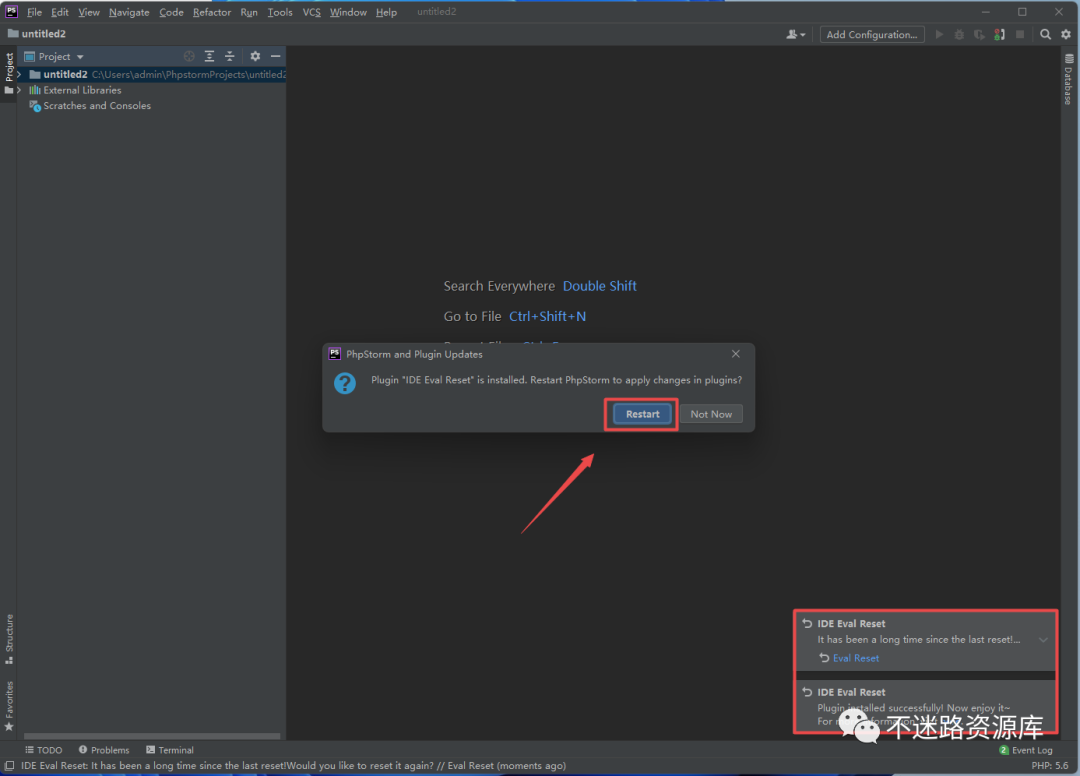
Task: Click the Select Opened File locate icon
Action: coord(189,56)
